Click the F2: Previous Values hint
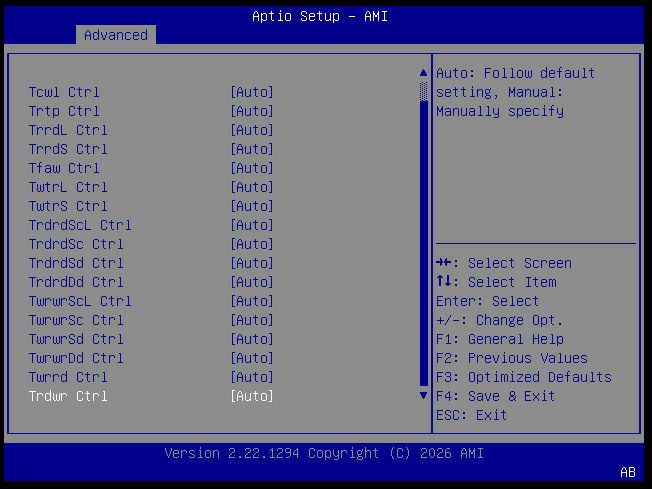The width and height of the screenshot is (652, 489). (x=511, y=358)
